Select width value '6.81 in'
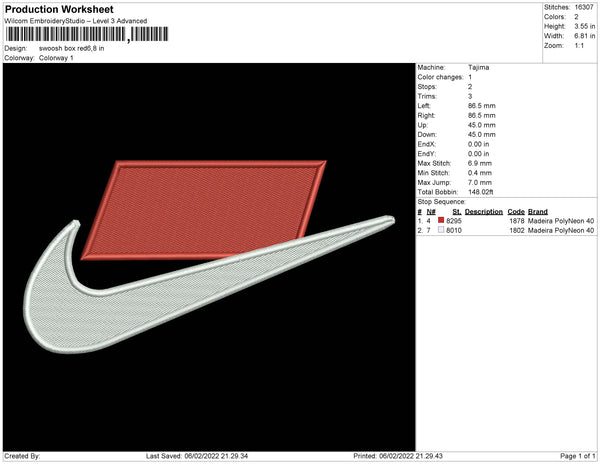This screenshot has height=464, width=600. click(x=585, y=36)
